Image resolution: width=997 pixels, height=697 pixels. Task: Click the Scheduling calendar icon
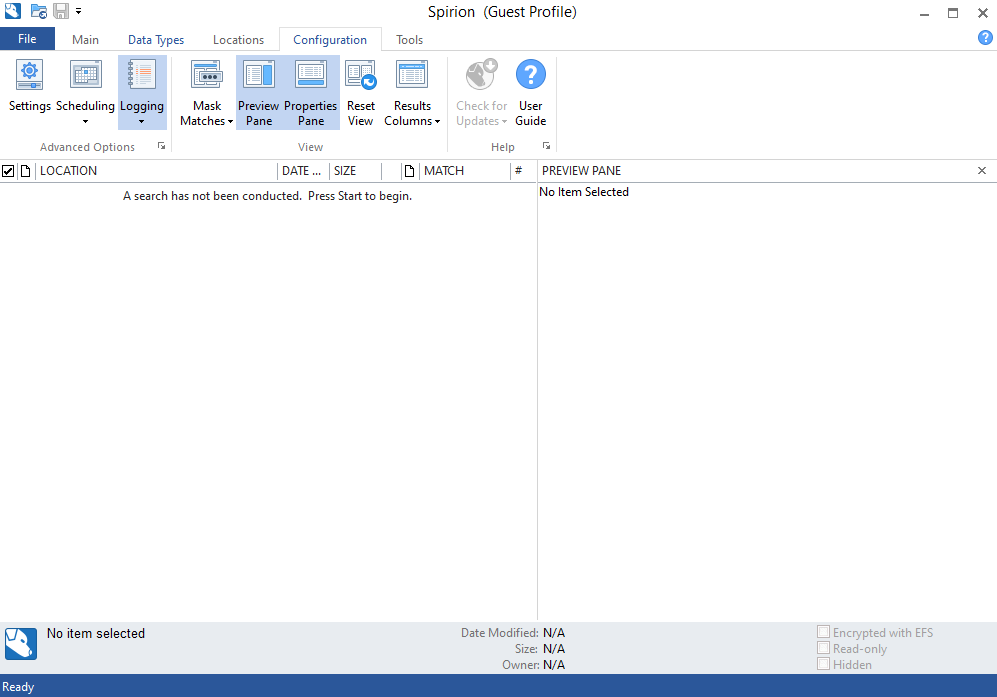(x=85, y=76)
